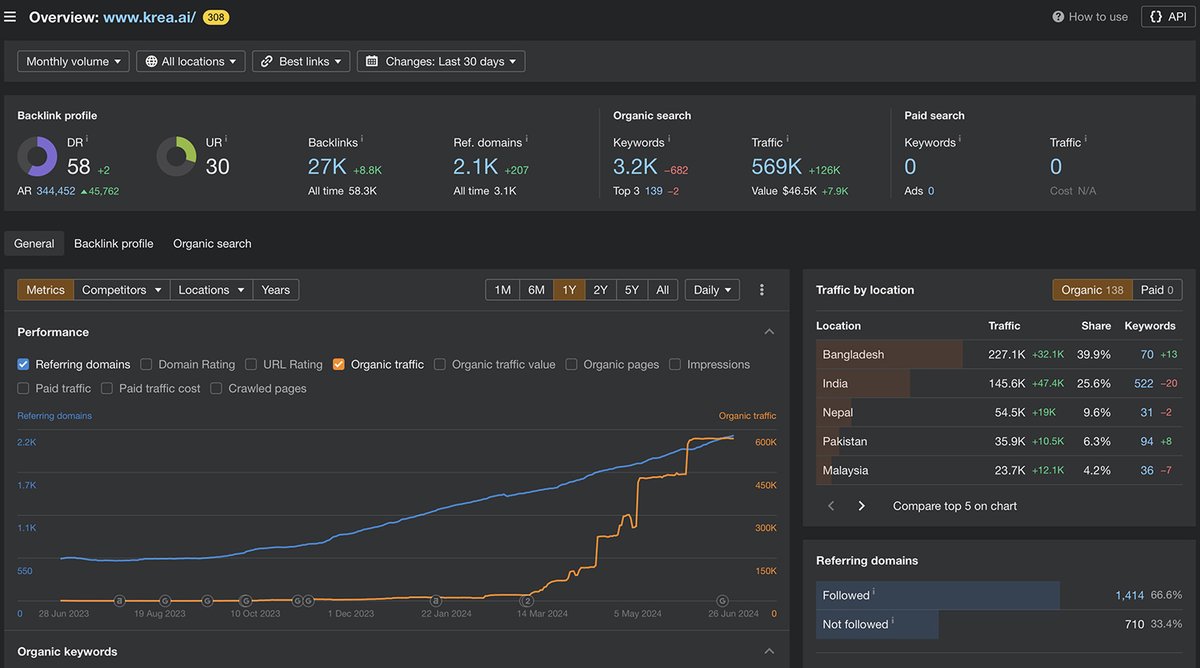Set chart range to 5Y
Screen dimensions: 1200x668
[632, 290]
